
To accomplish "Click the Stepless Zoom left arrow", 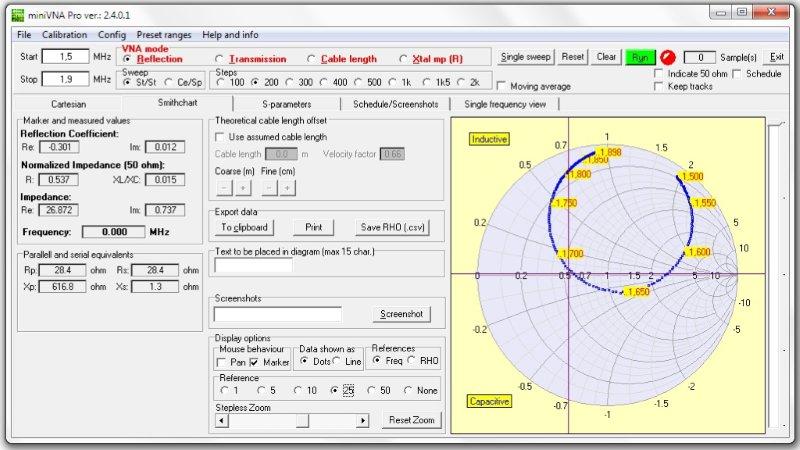I will (221, 420).
